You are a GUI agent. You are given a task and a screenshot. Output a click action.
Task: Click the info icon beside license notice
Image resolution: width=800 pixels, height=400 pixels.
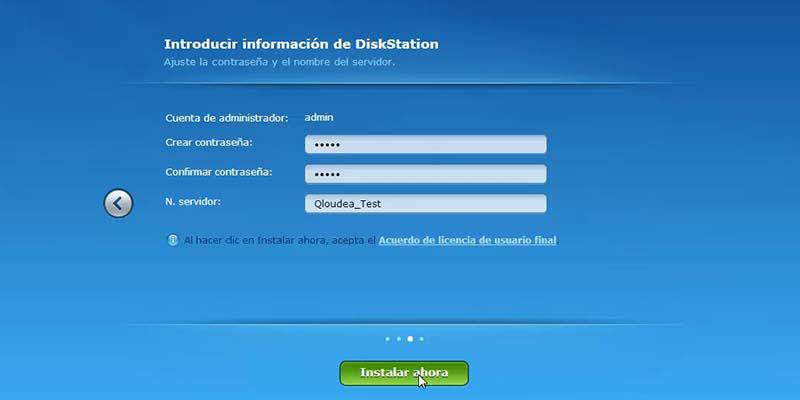coord(173,240)
